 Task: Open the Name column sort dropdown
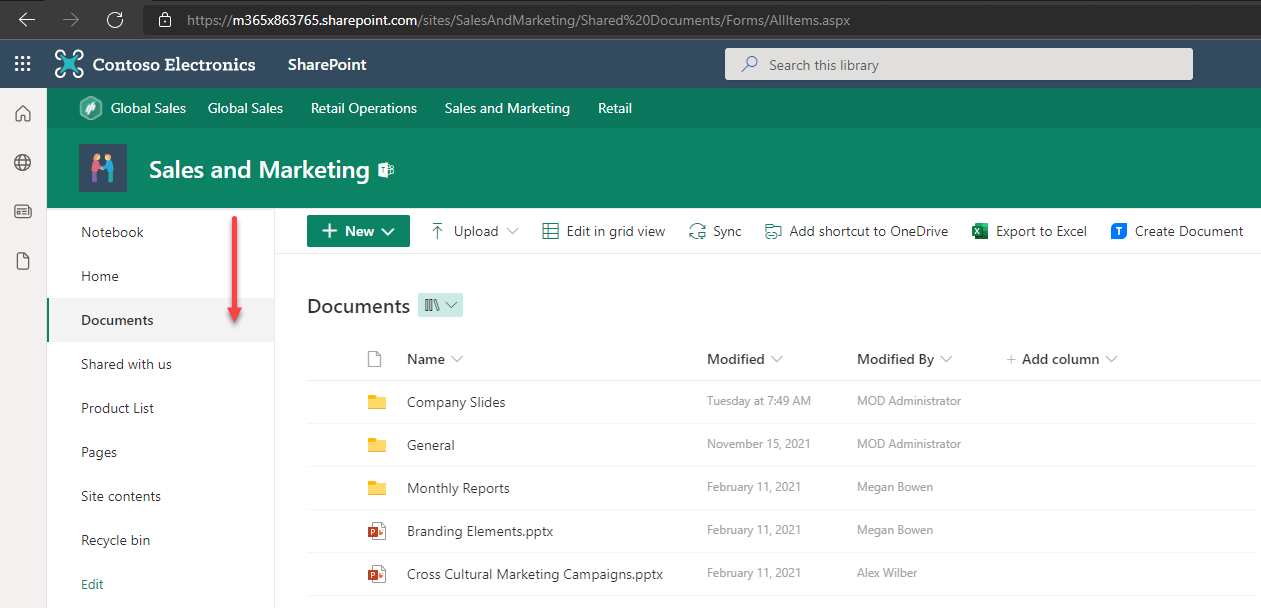[x=458, y=359]
